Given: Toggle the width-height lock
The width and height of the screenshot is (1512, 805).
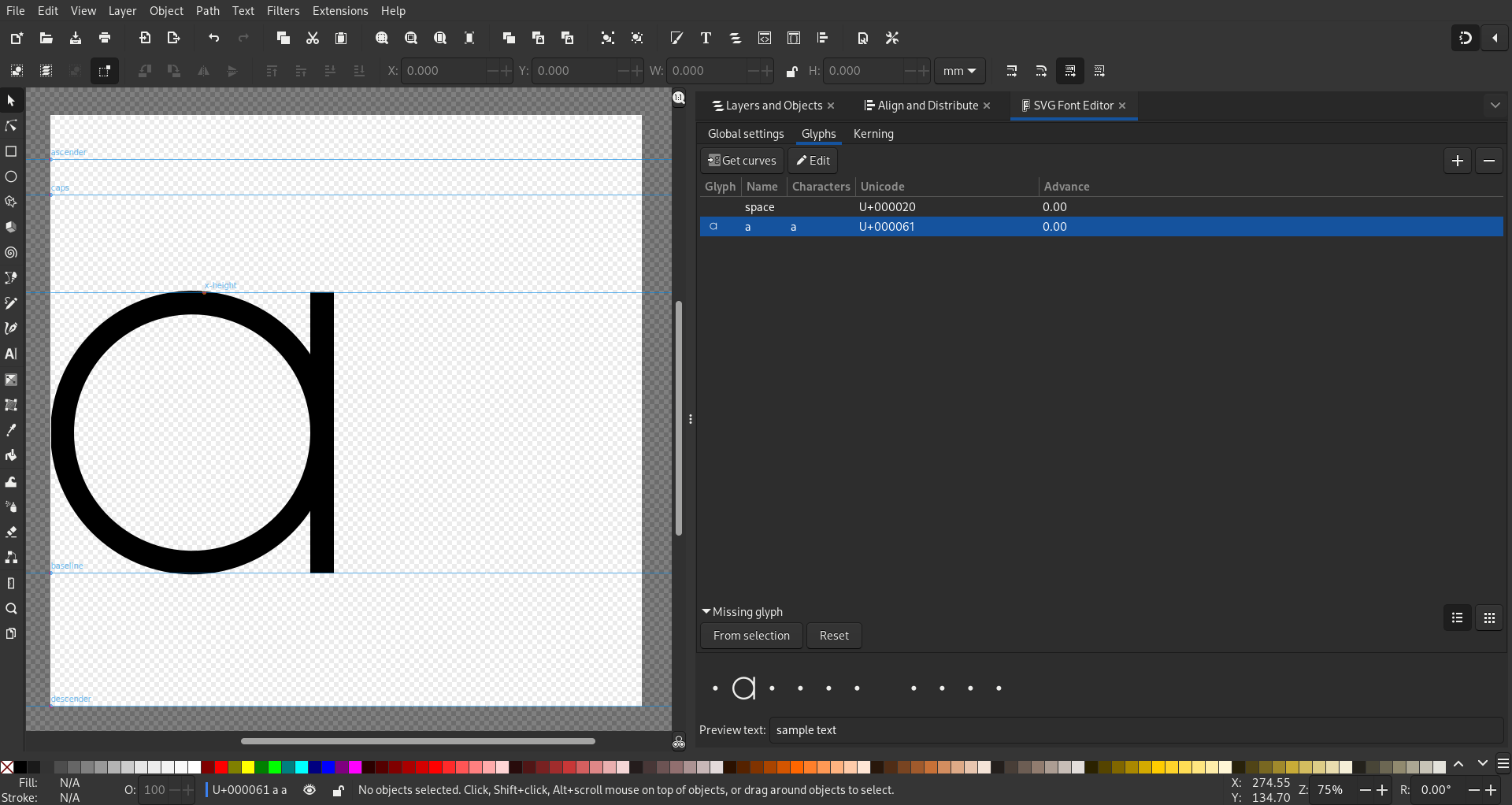Looking at the screenshot, I should pos(791,71).
